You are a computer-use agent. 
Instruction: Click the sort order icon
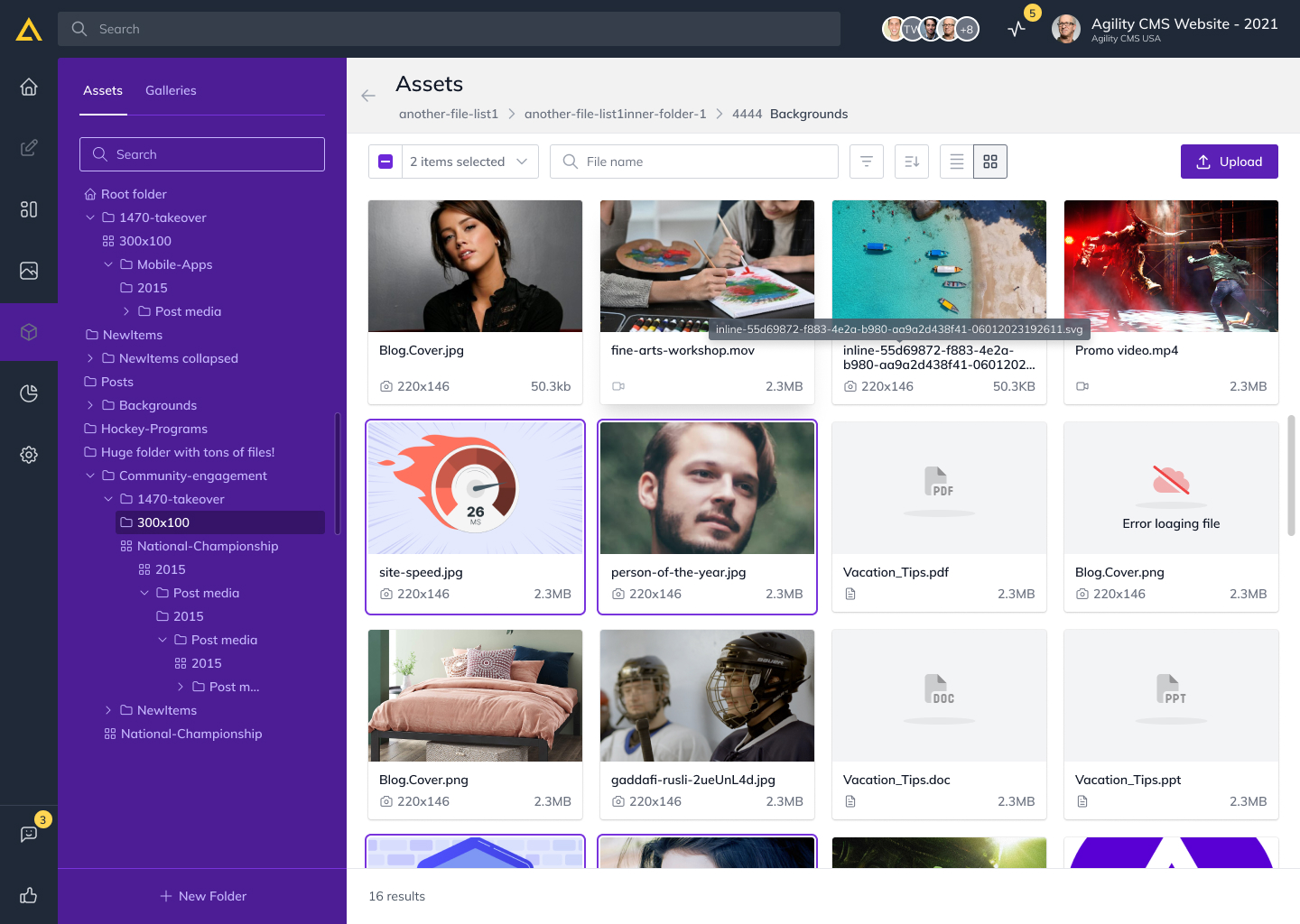pos(912,162)
